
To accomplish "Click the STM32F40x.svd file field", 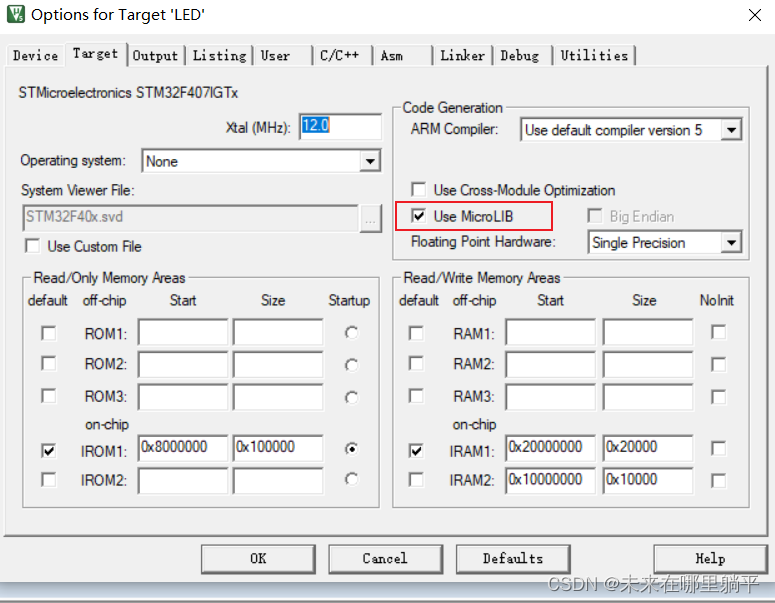I will pos(190,218).
